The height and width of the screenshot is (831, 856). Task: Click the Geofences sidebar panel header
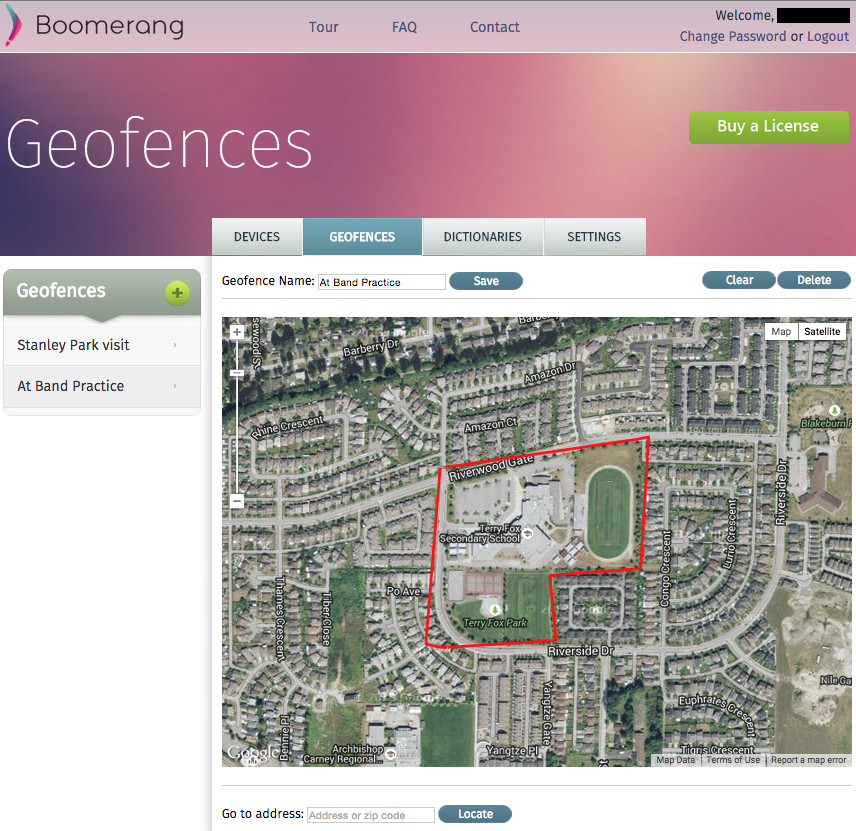(x=102, y=293)
